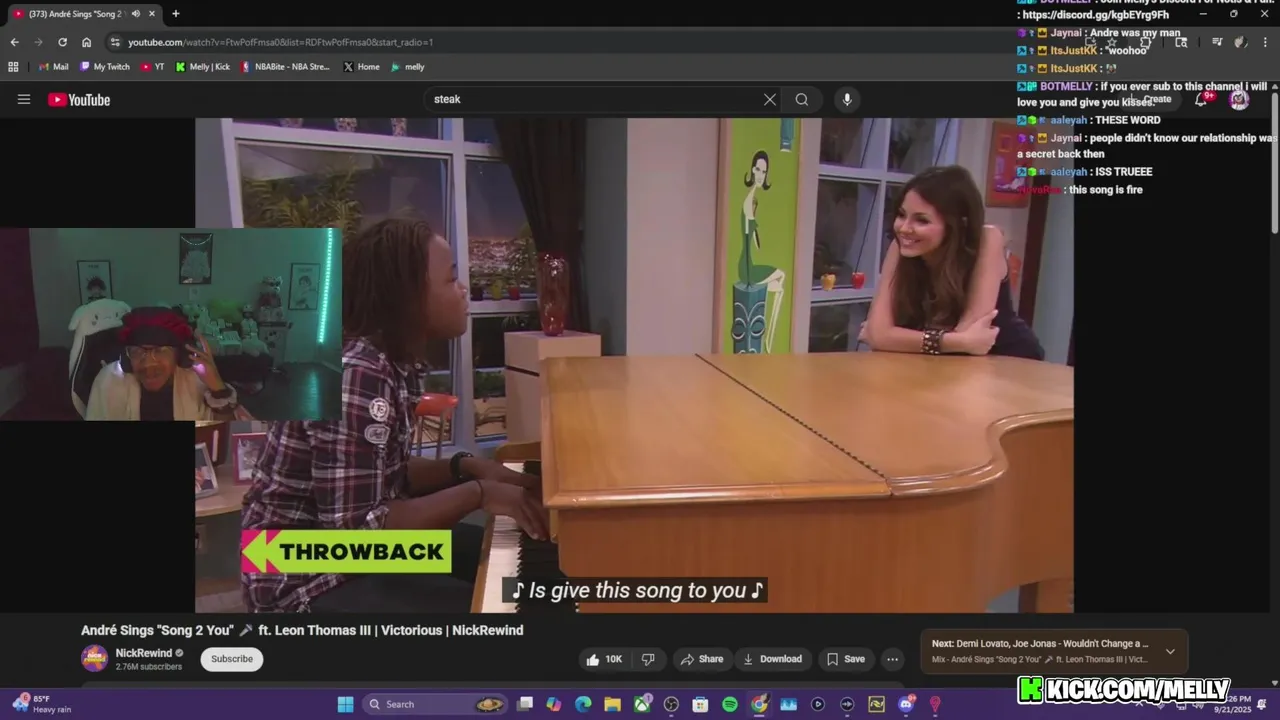This screenshot has height=720, width=1280.
Task: Open the weather widget showing Heavy rain
Action: tap(42, 704)
